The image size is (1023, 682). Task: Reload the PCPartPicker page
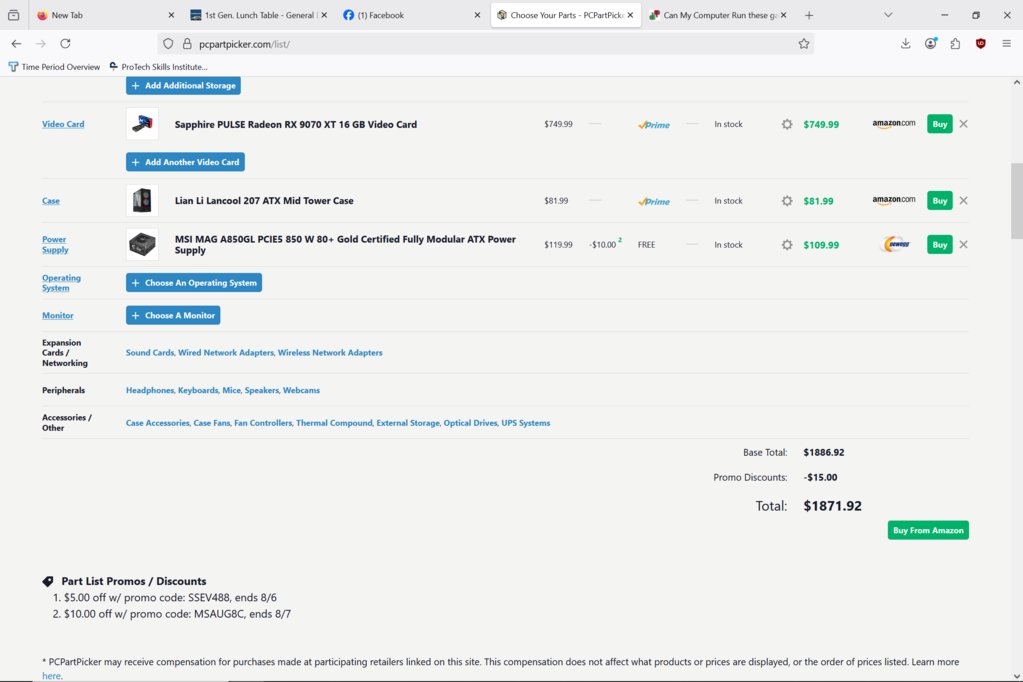(65, 44)
